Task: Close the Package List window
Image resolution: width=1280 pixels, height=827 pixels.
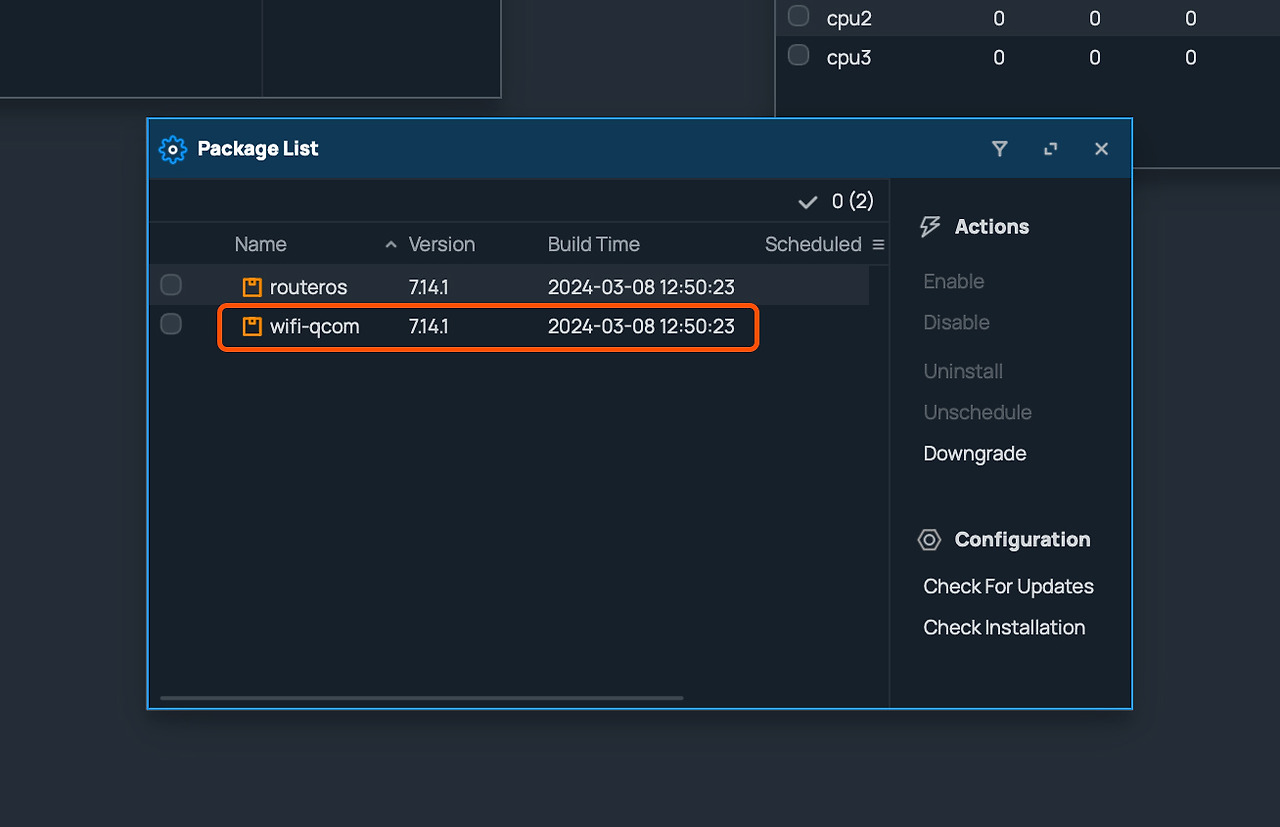Action: (x=1101, y=149)
